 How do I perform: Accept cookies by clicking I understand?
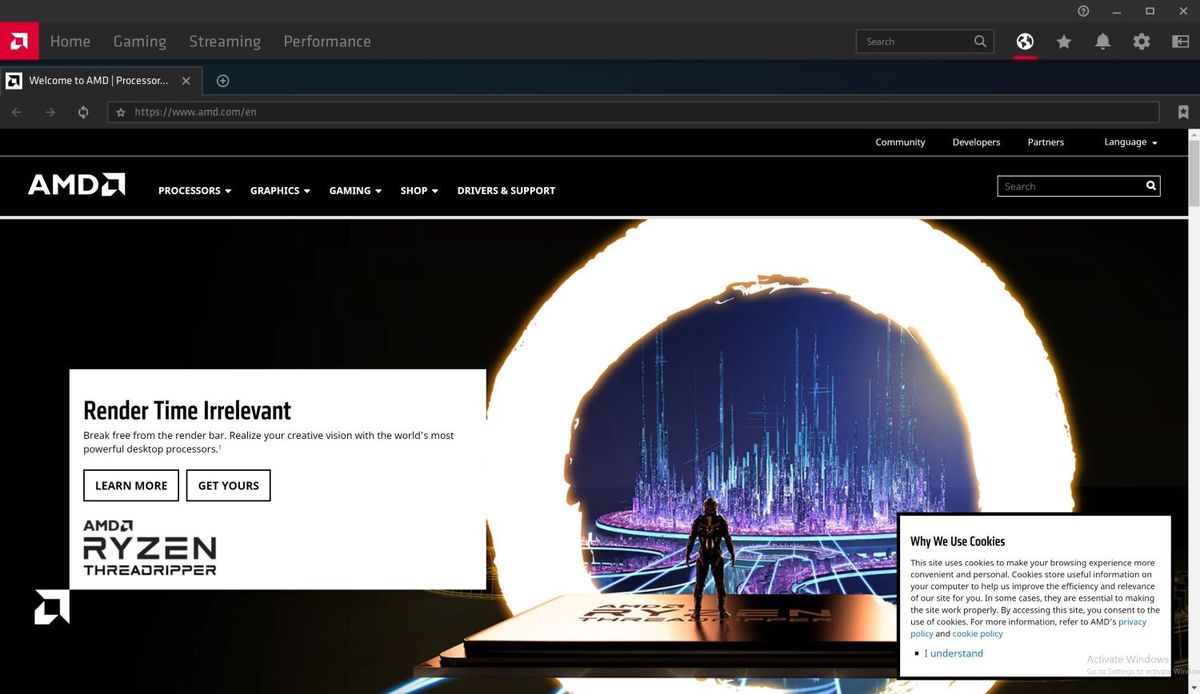pos(953,652)
